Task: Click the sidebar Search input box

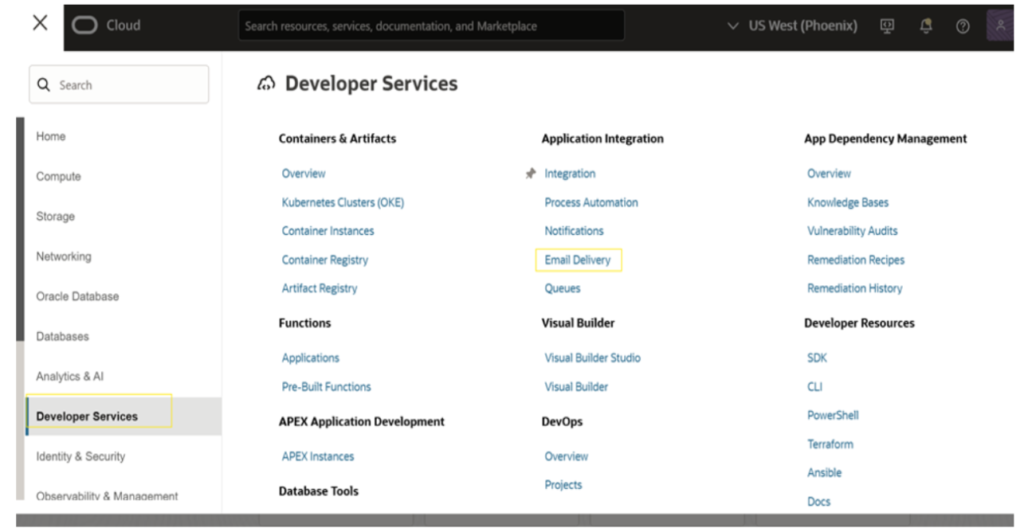Action: click(119, 84)
